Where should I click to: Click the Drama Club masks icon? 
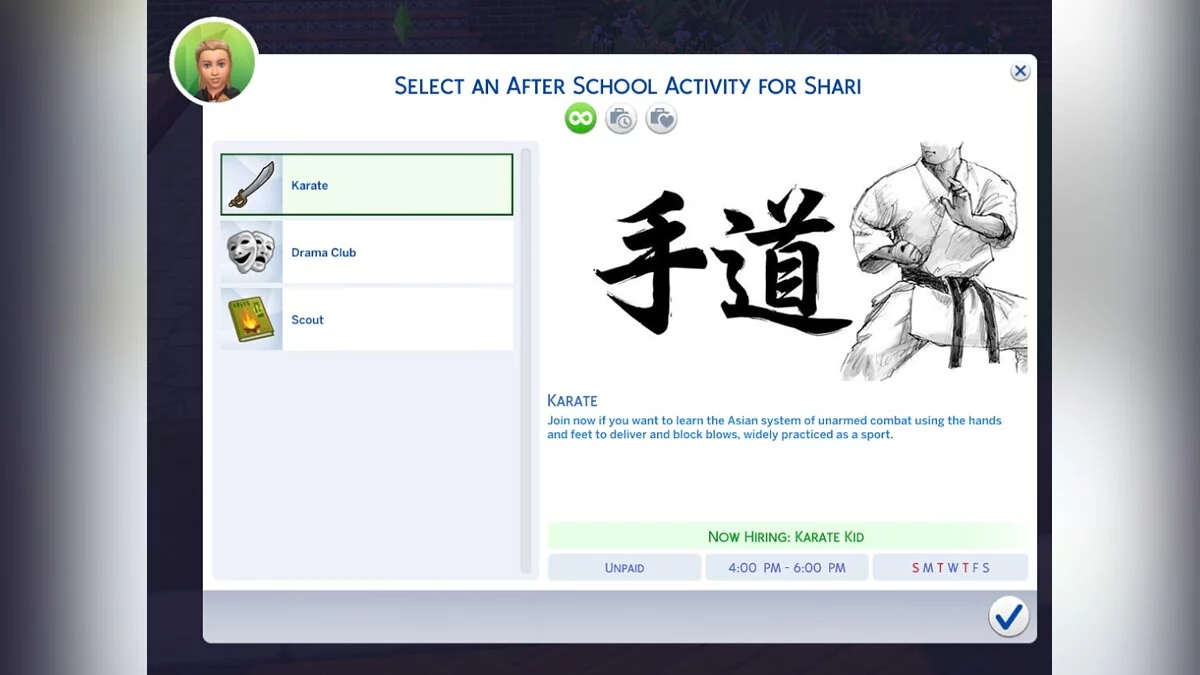pyautogui.click(x=252, y=252)
